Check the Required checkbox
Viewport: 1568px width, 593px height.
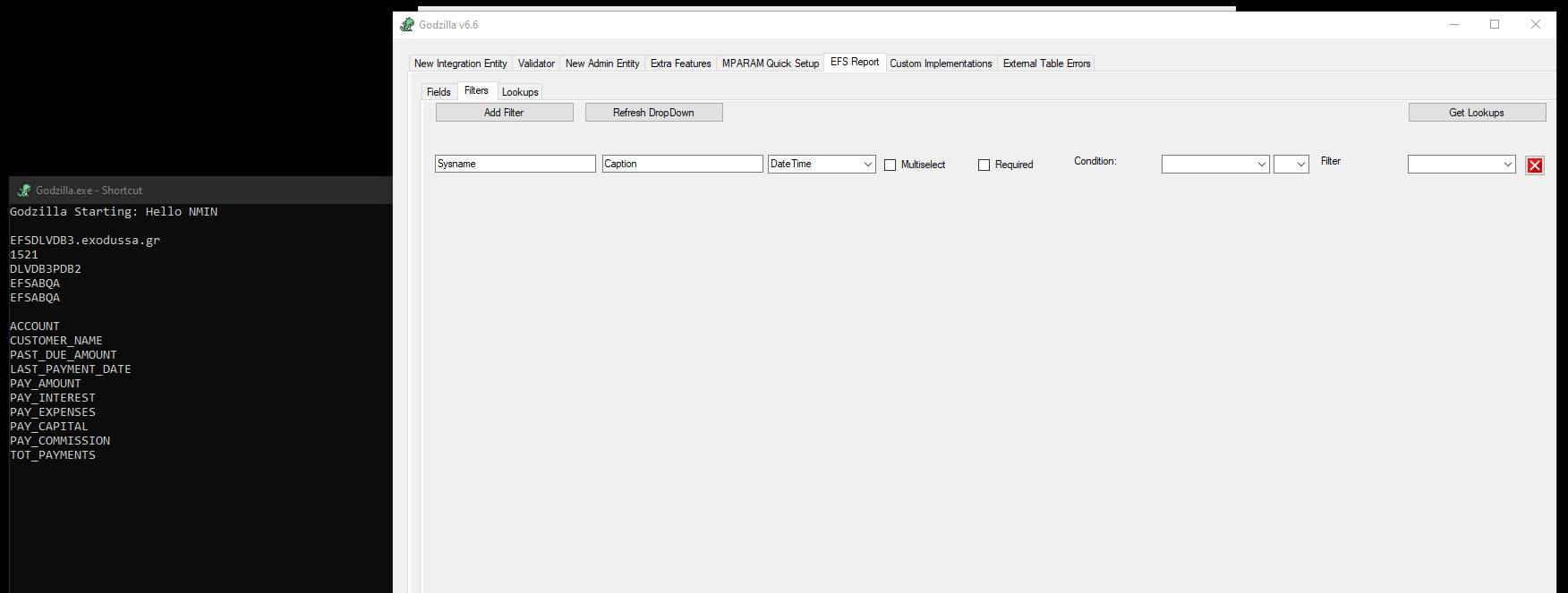[x=984, y=165]
